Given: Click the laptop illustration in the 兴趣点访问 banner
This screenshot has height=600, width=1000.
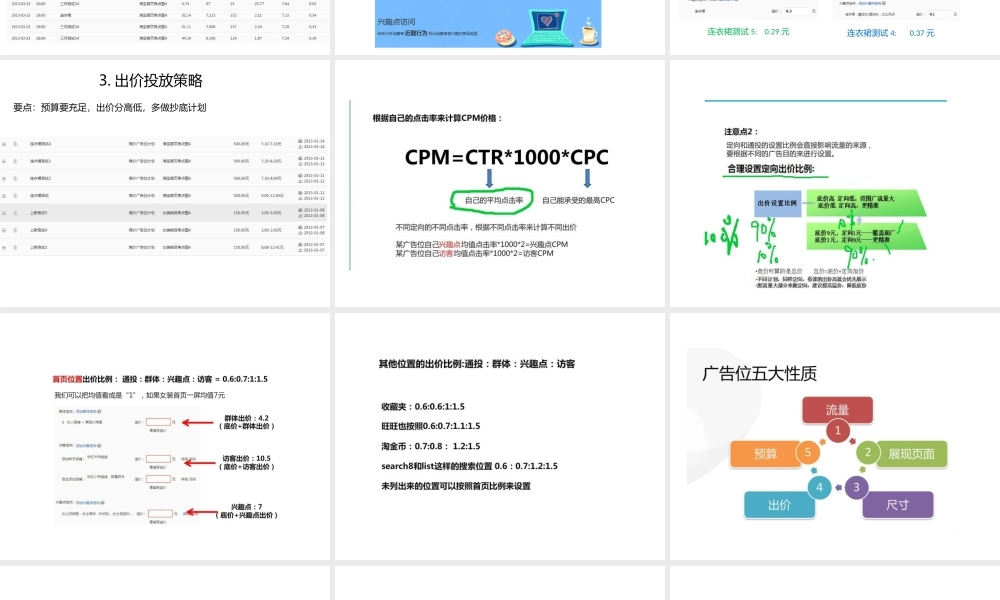Looking at the screenshot, I should pos(547,28).
